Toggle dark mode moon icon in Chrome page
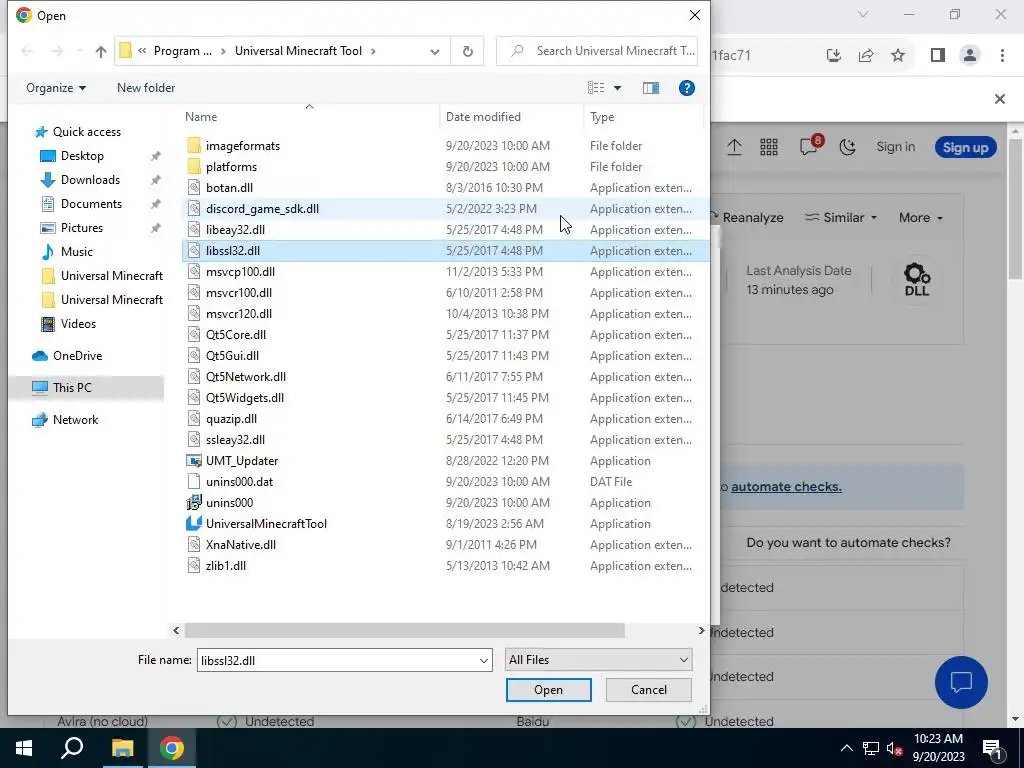1024x768 pixels. coord(847,147)
